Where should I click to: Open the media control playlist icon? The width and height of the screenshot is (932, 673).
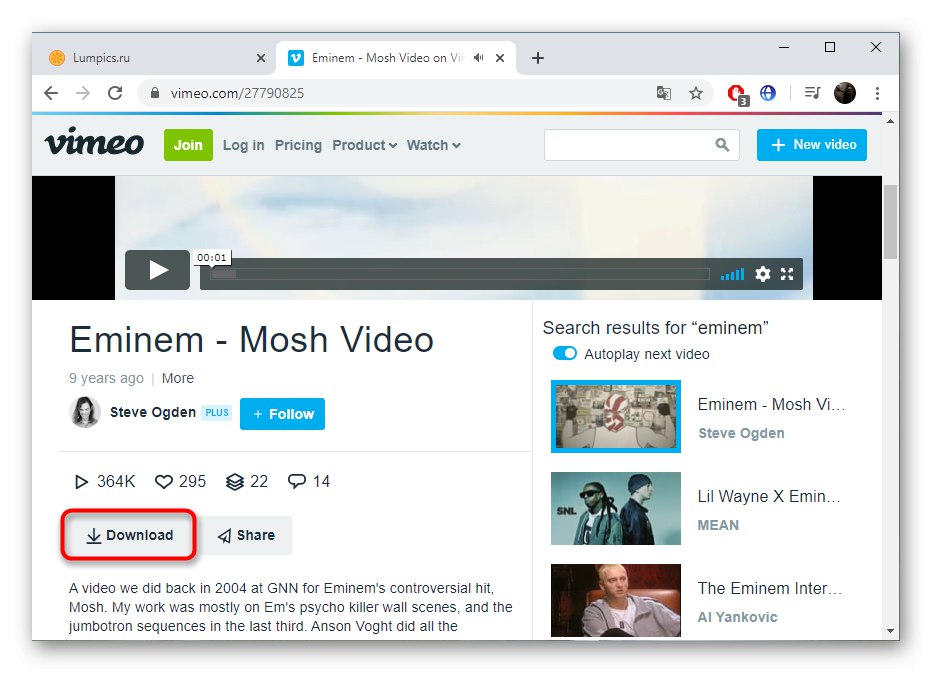[x=812, y=93]
